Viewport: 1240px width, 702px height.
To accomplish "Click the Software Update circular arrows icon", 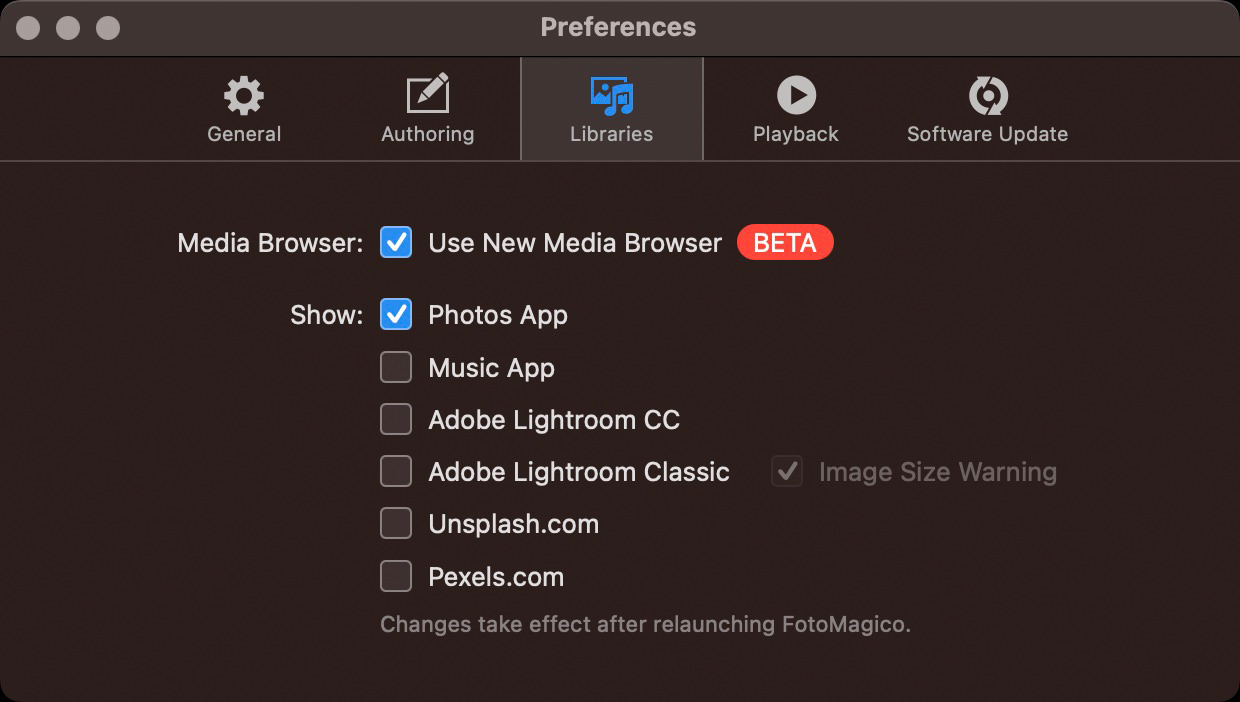I will (987, 96).
